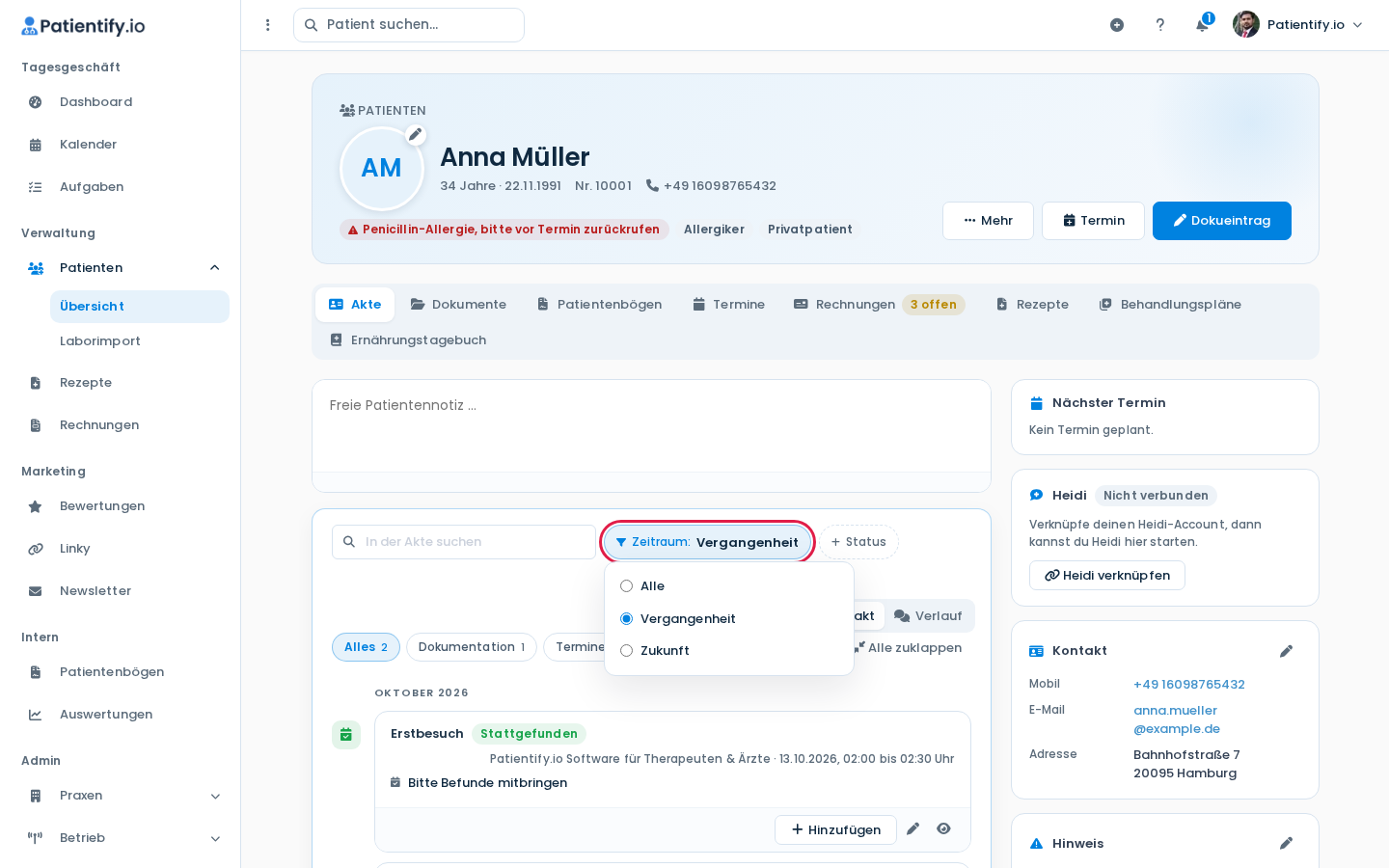Click the Dokueintrag button
The width and height of the screenshot is (1389, 868).
[1222, 221]
